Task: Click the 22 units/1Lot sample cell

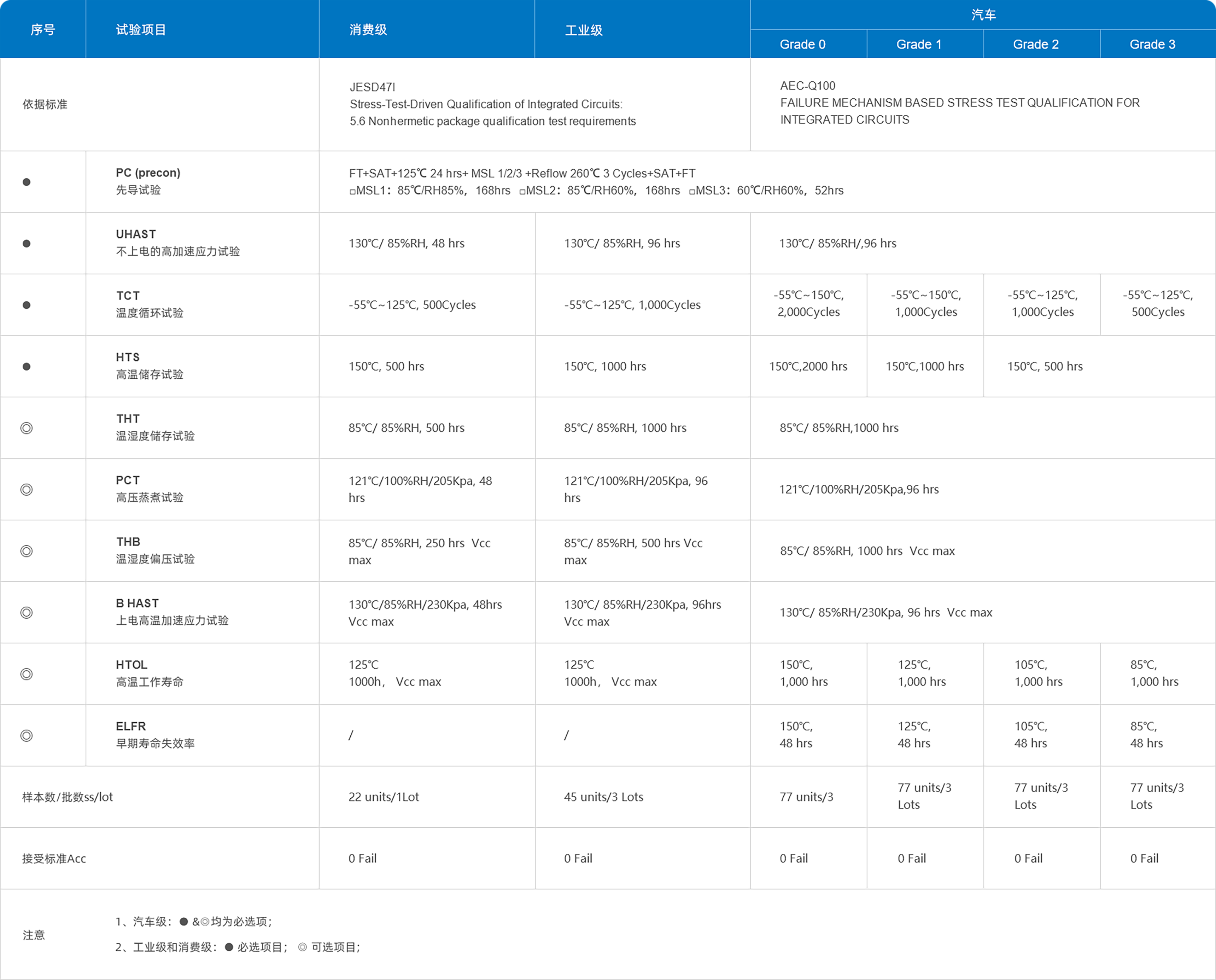Action: coord(383,797)
